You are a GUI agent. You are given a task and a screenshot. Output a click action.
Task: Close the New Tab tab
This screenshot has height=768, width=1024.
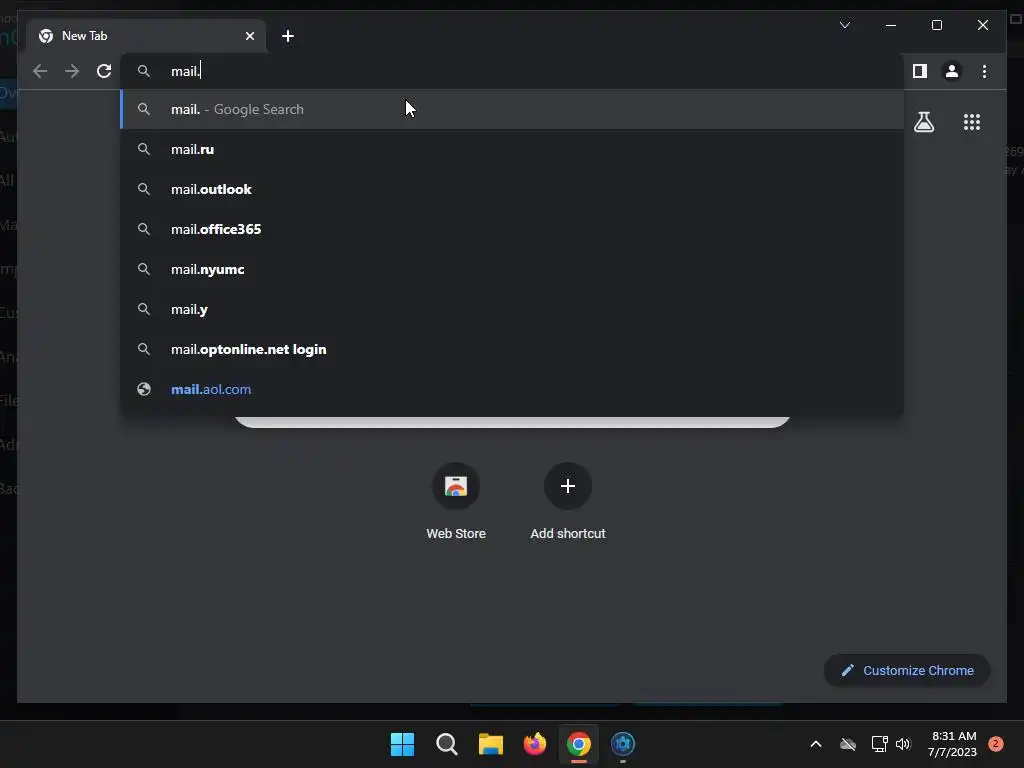249,36
